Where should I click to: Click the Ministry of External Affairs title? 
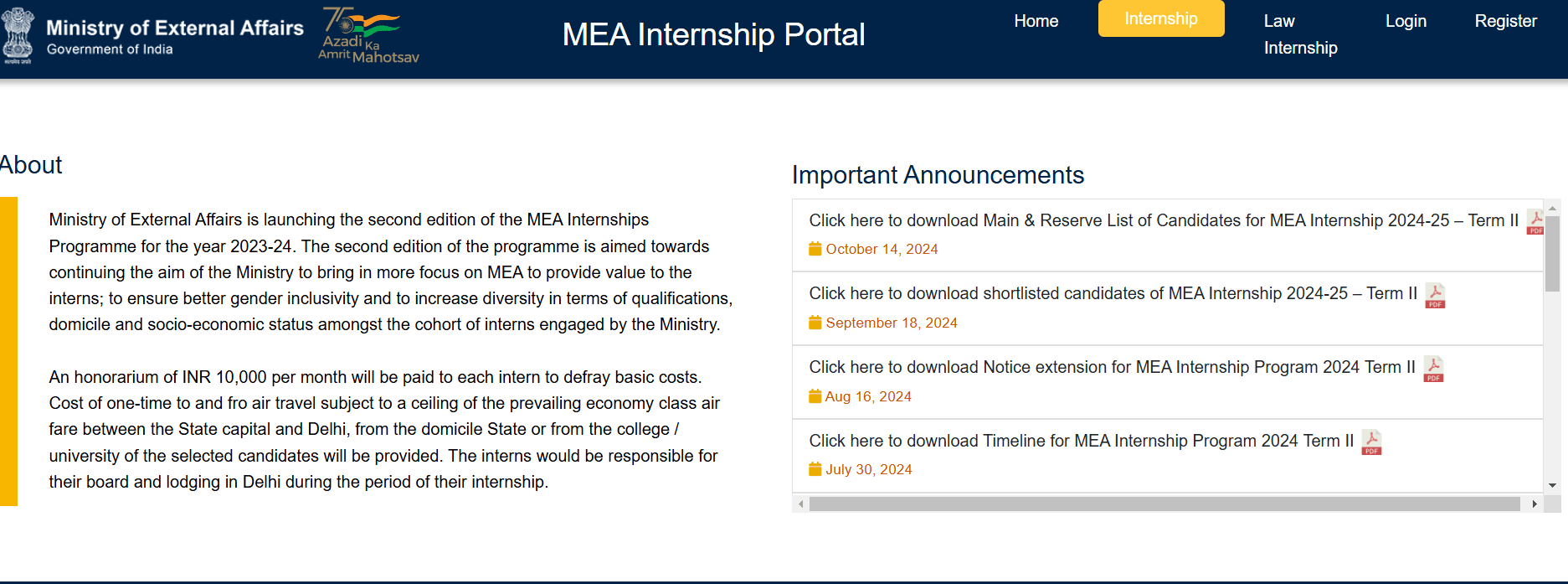click(175, 28)
